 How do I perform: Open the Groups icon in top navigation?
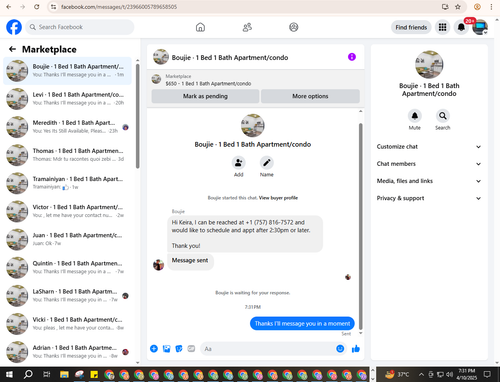click(294, 27)
